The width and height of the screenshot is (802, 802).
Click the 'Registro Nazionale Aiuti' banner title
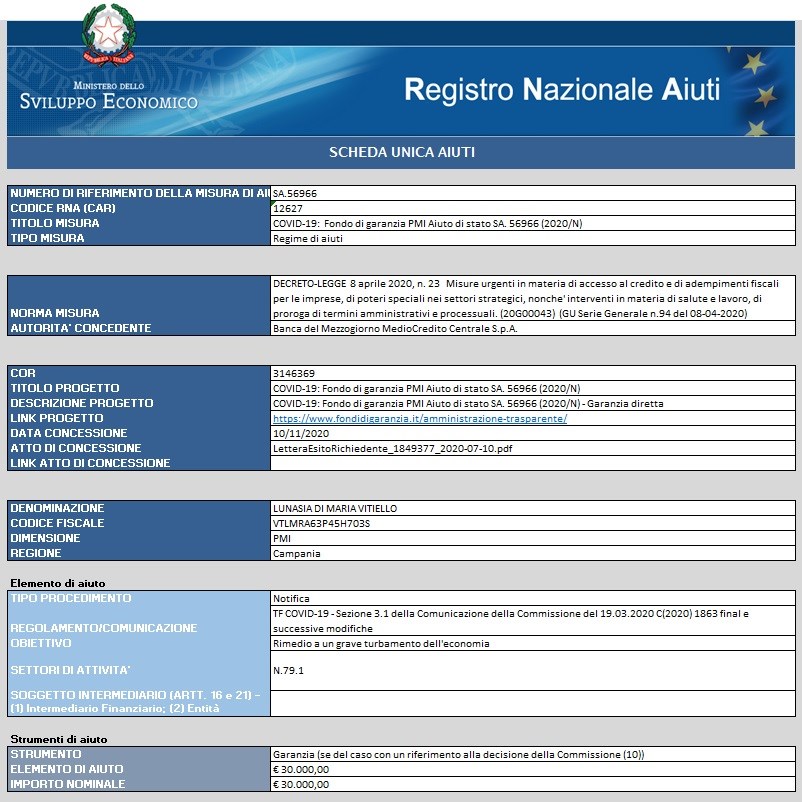click(562, 90)
